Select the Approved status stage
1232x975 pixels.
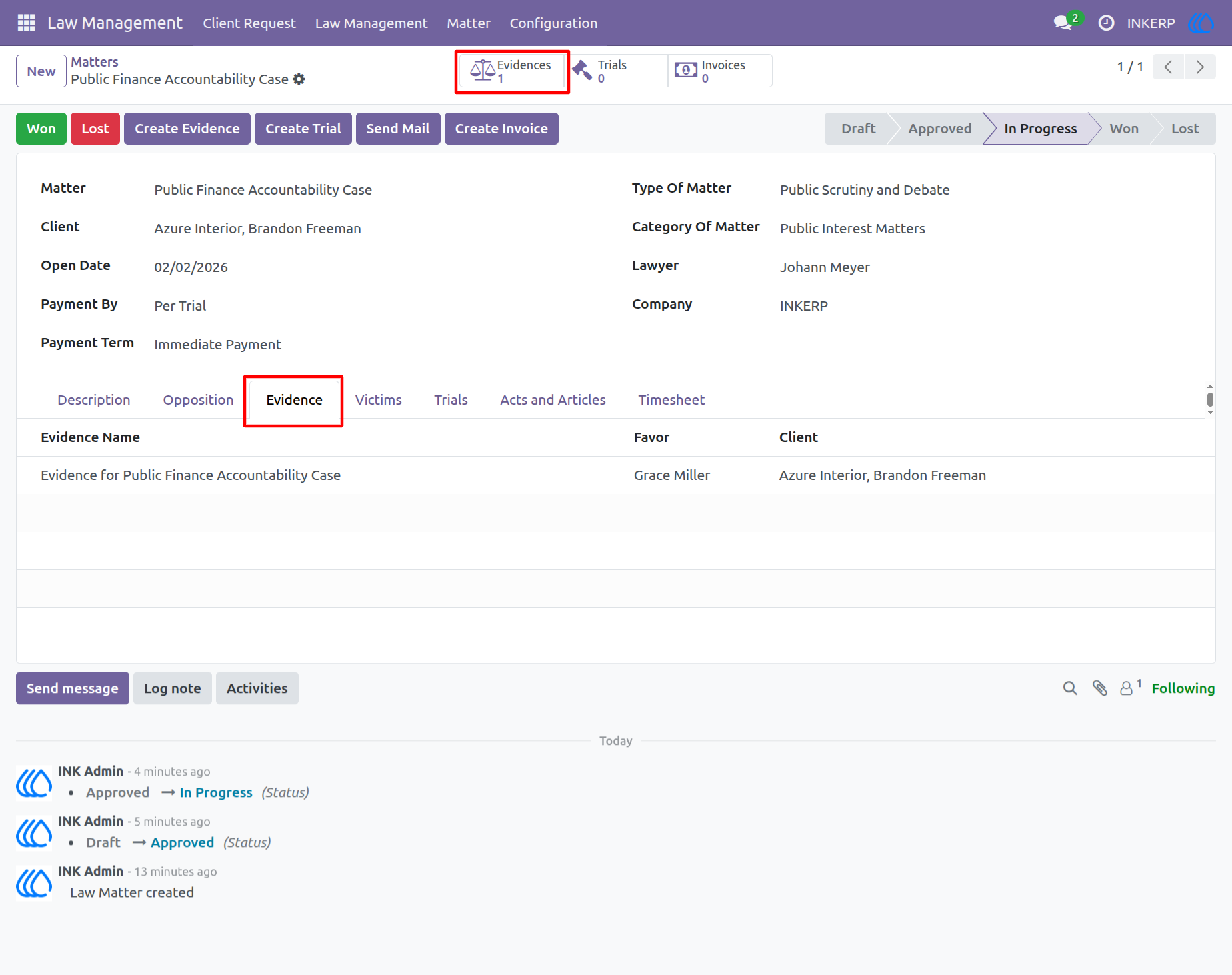pyautogui.click(x=939, y=129)
